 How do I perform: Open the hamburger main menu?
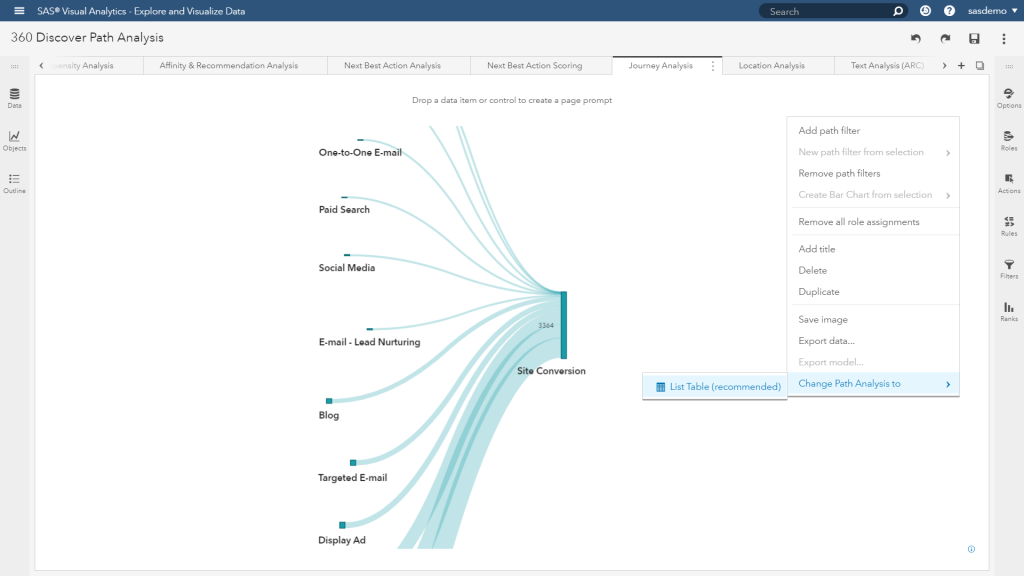point(19,11)
